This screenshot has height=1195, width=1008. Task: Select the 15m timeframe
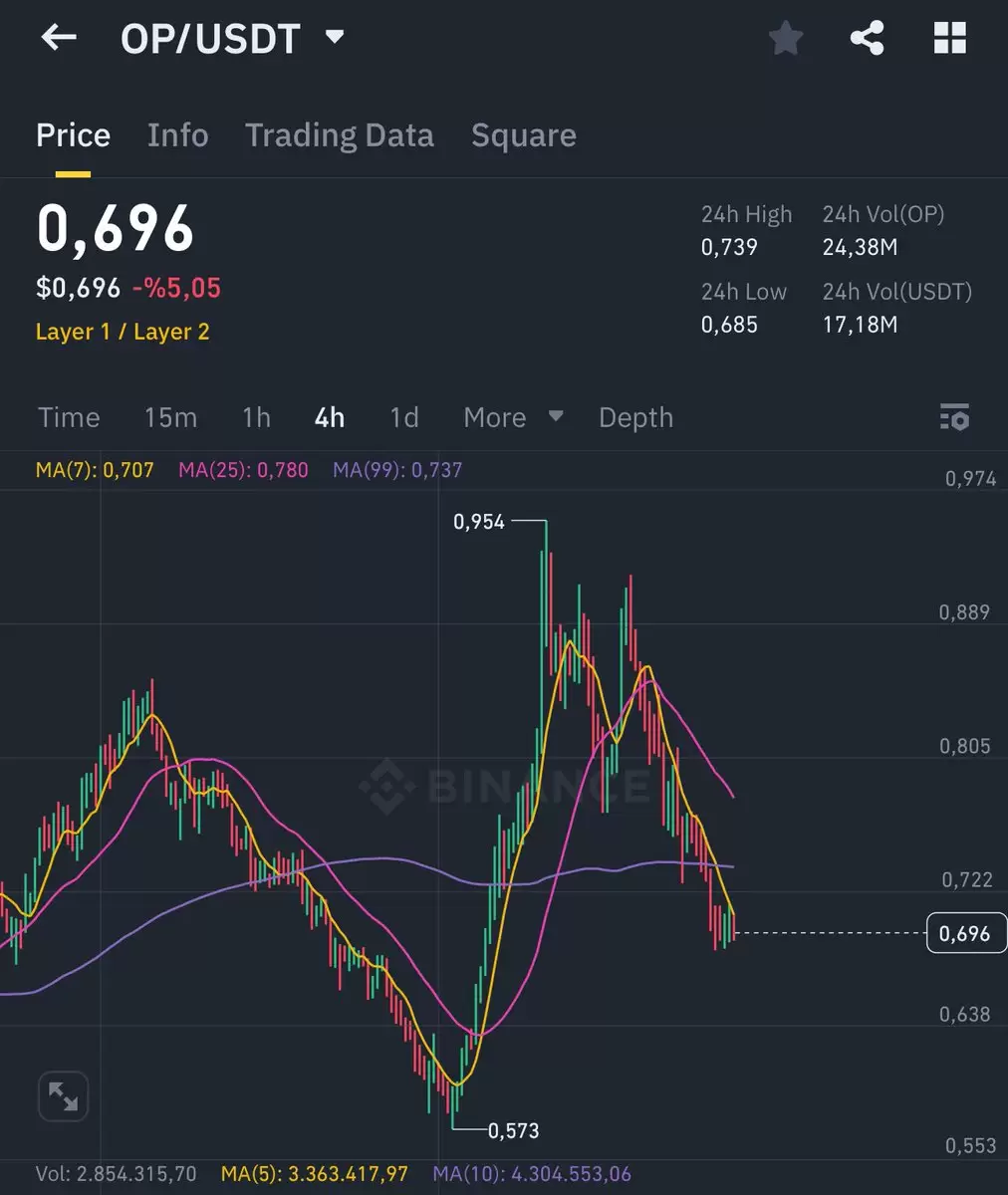point(170,417)
